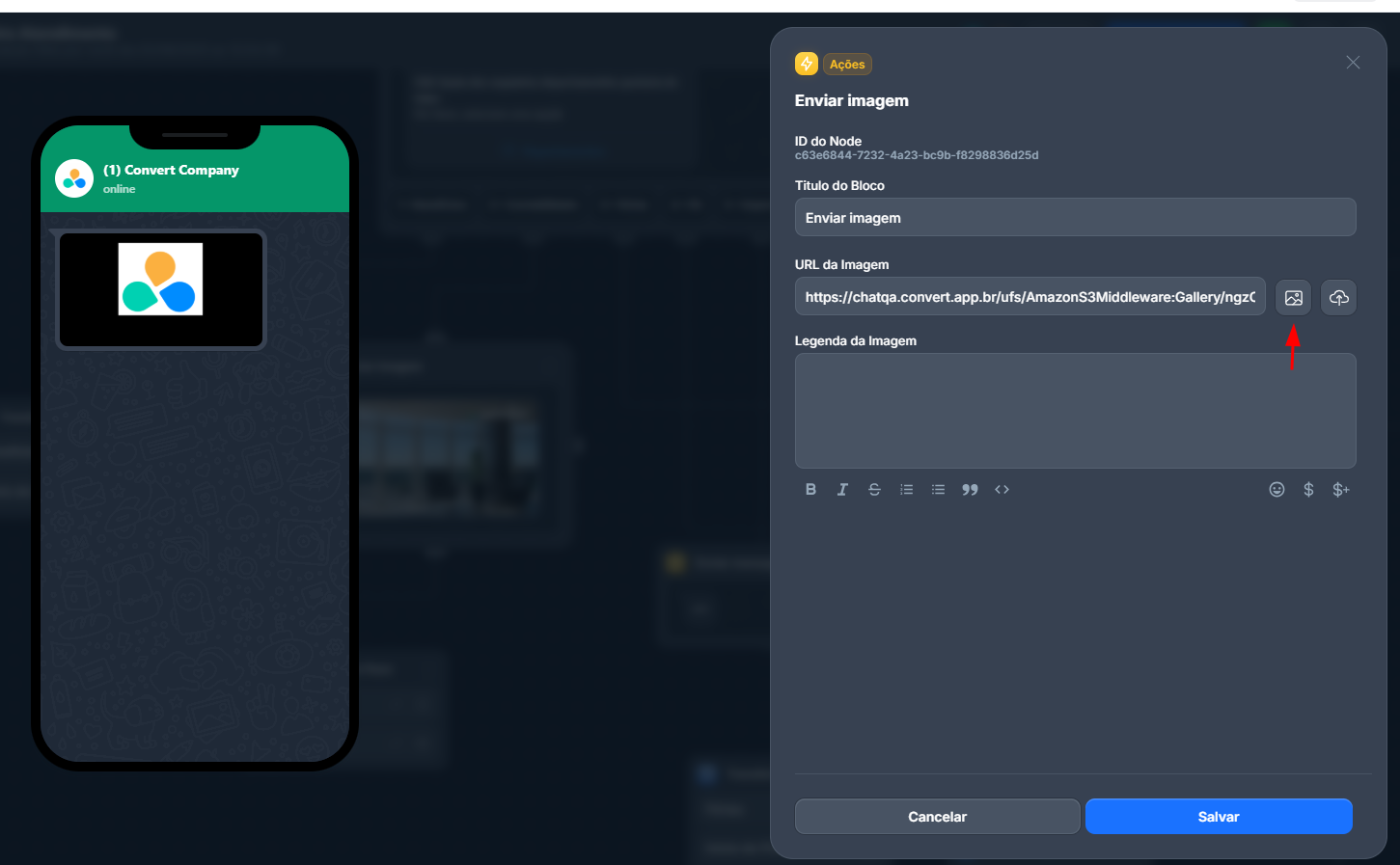The width and height of the screenshot is (1400, 865).
Task: Insert numbered list in legend
Action: 906,490
